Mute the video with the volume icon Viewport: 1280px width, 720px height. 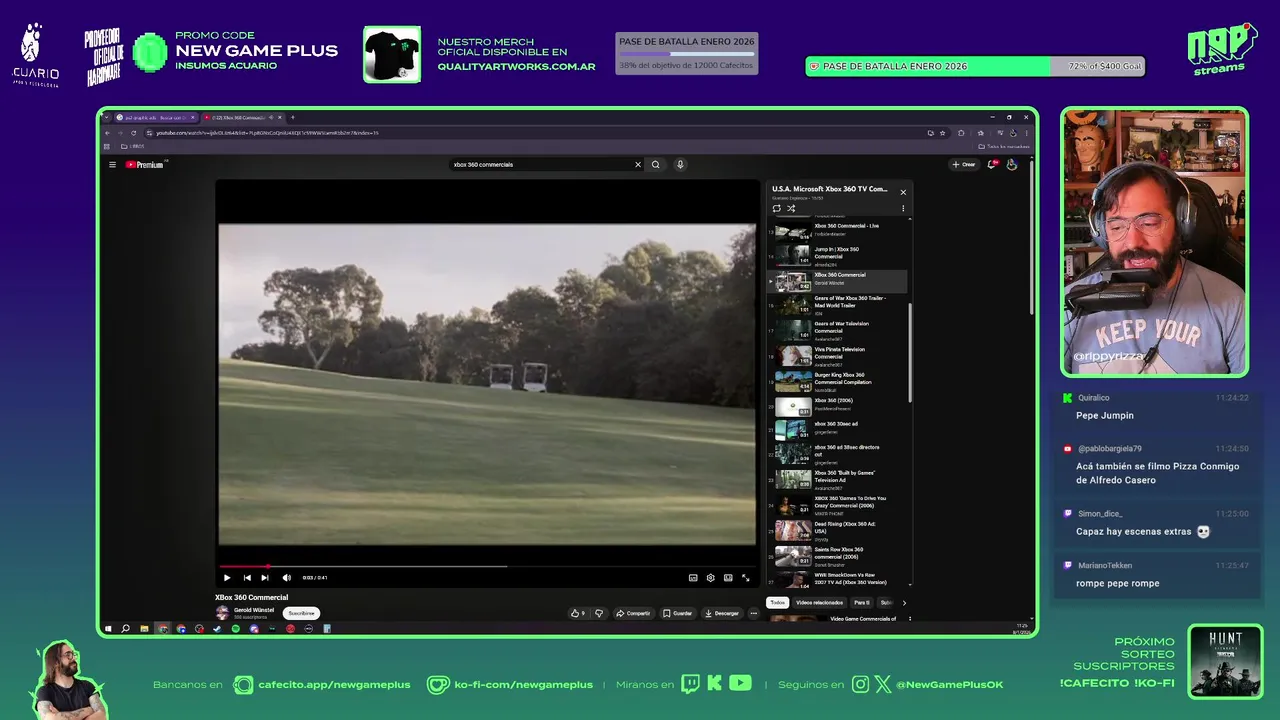point(286,577)
